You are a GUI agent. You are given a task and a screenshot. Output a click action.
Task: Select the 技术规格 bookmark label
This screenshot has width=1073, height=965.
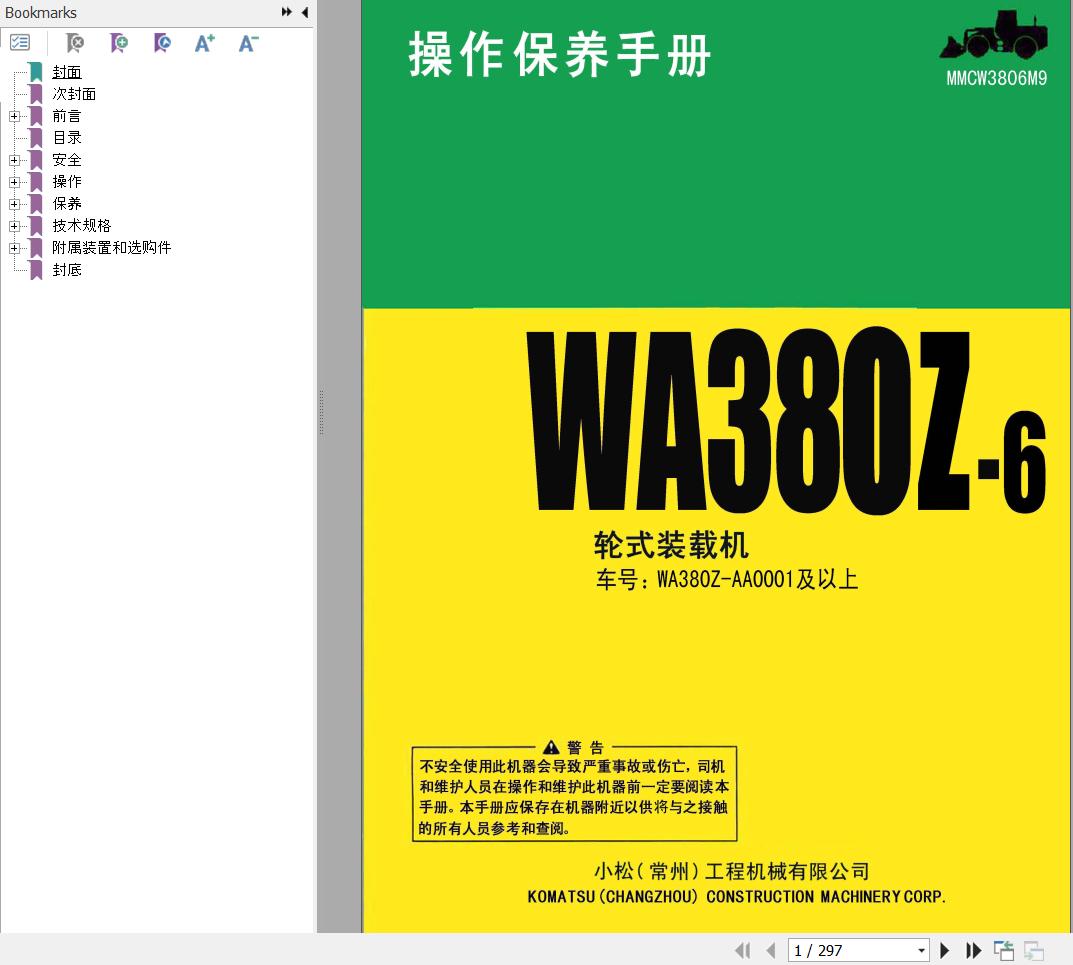click(x=81, y=225)
